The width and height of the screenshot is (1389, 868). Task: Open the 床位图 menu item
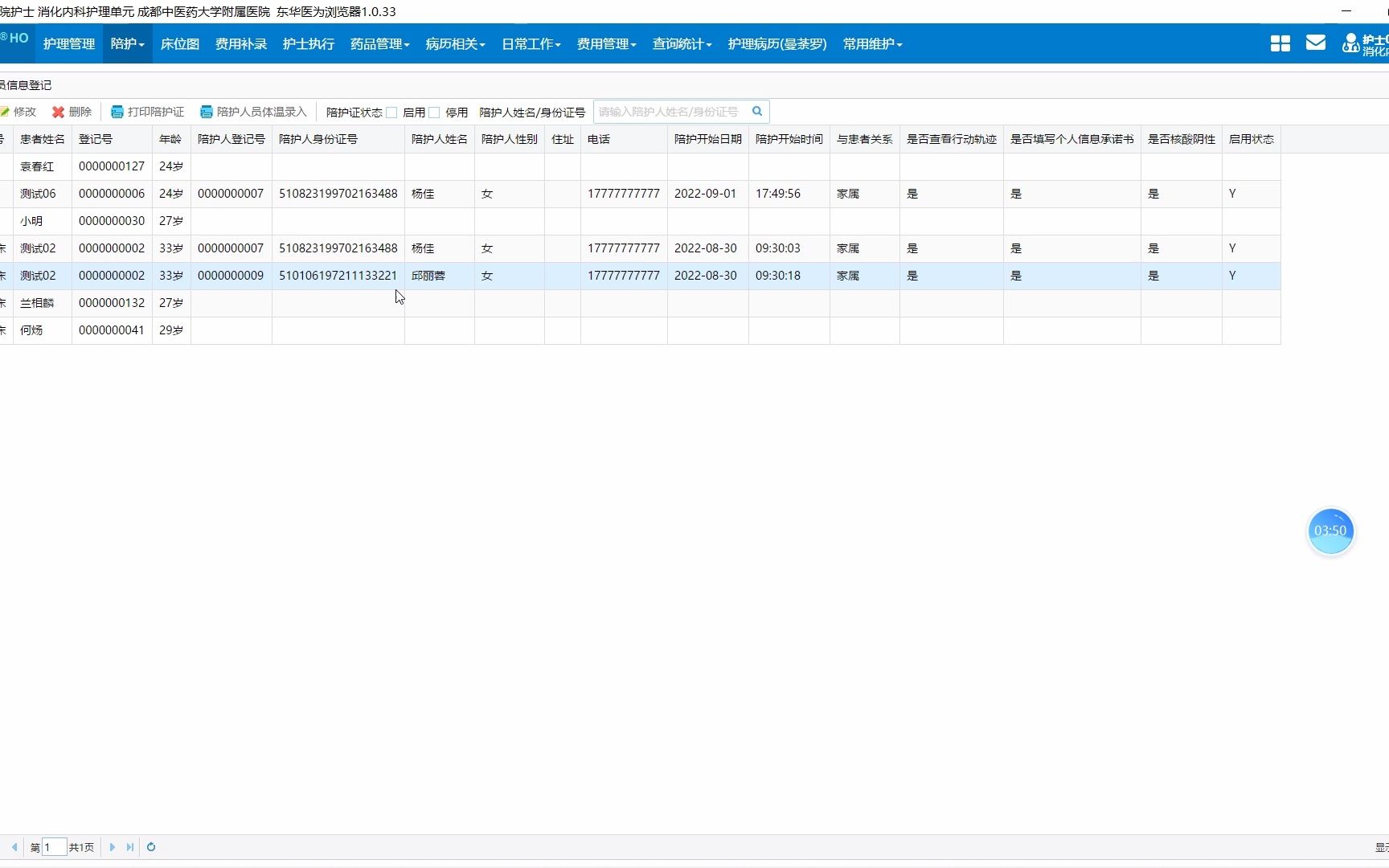(180, 43)
